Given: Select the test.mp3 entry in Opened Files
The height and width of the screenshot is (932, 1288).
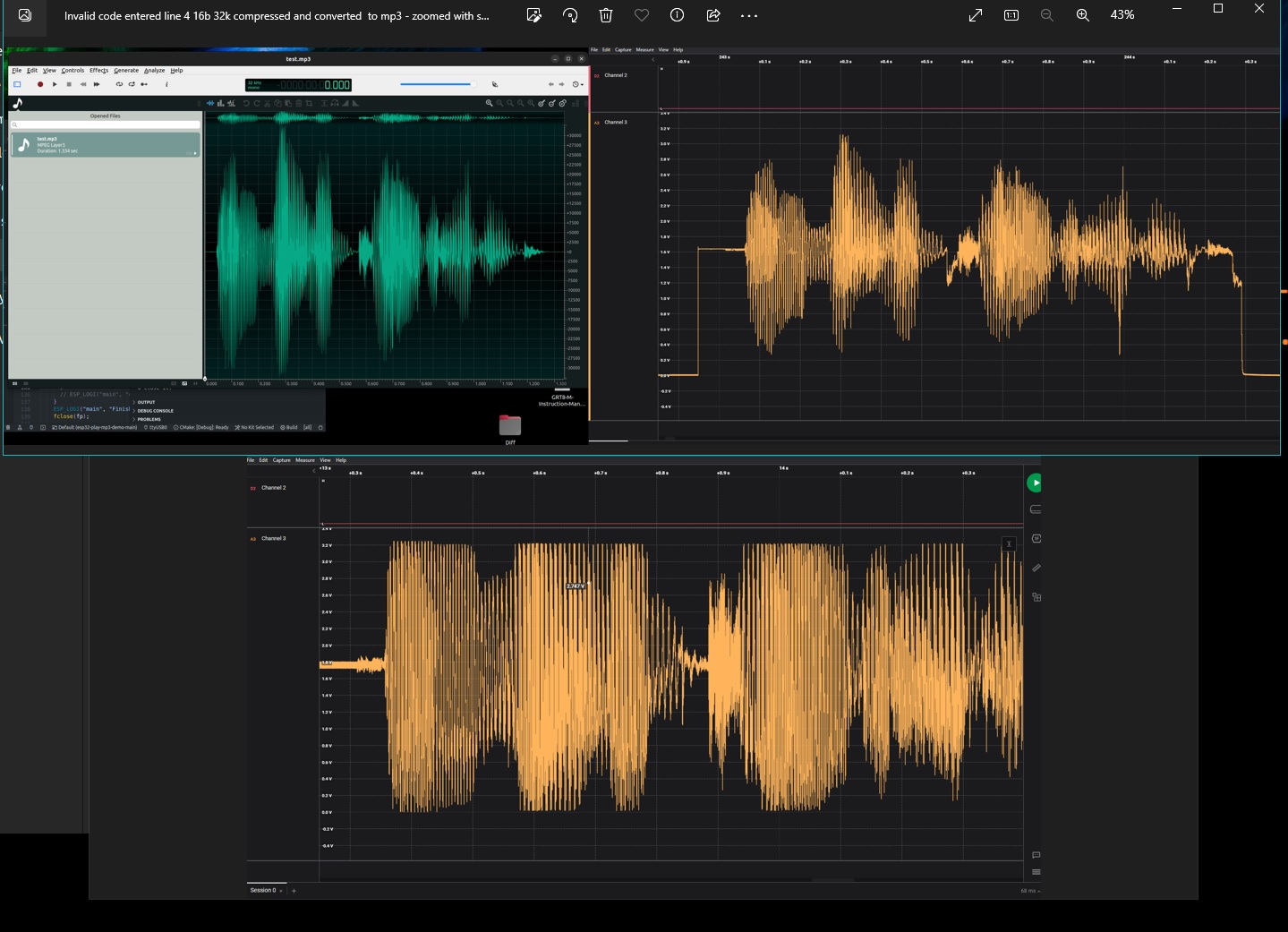Looking at the screenshot, I should pos(106,145).
